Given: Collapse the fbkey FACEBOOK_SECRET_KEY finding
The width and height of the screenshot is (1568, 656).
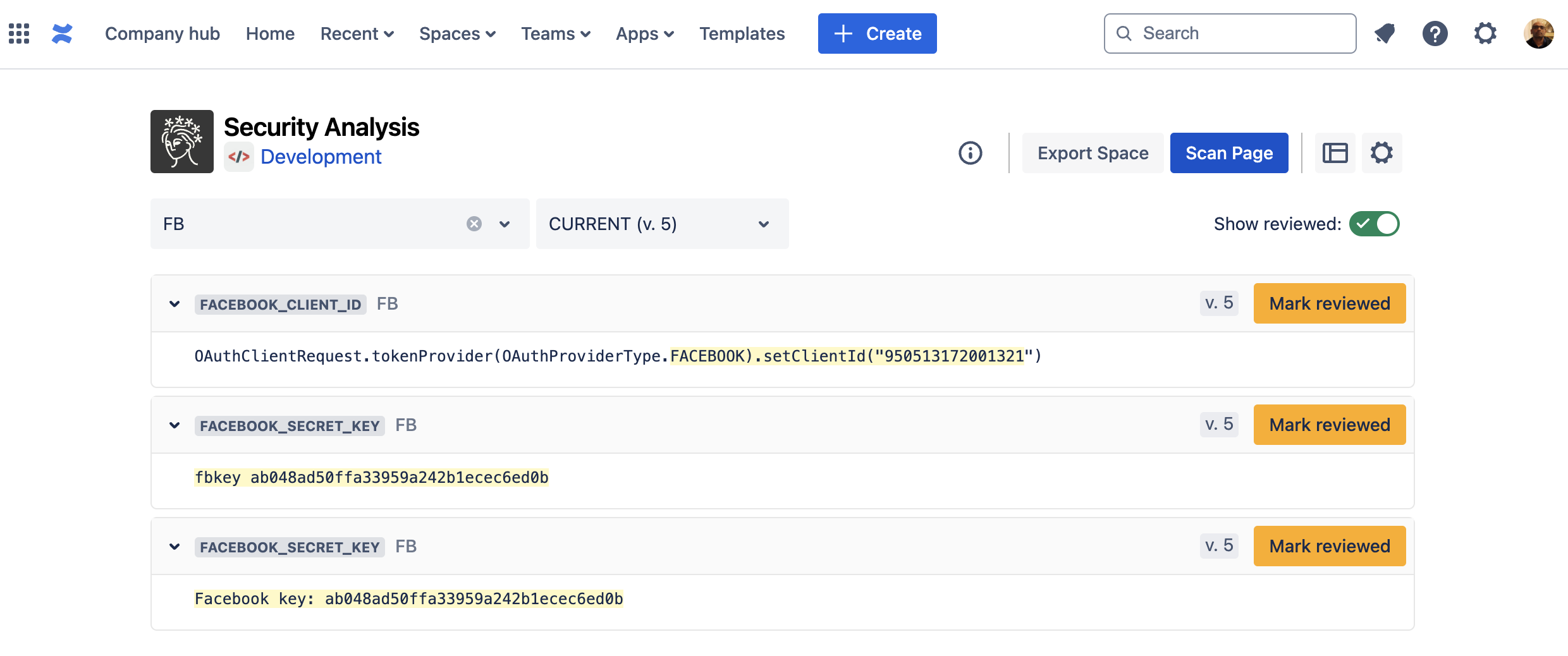Looking at the screenshot, I should click(175, 425).
